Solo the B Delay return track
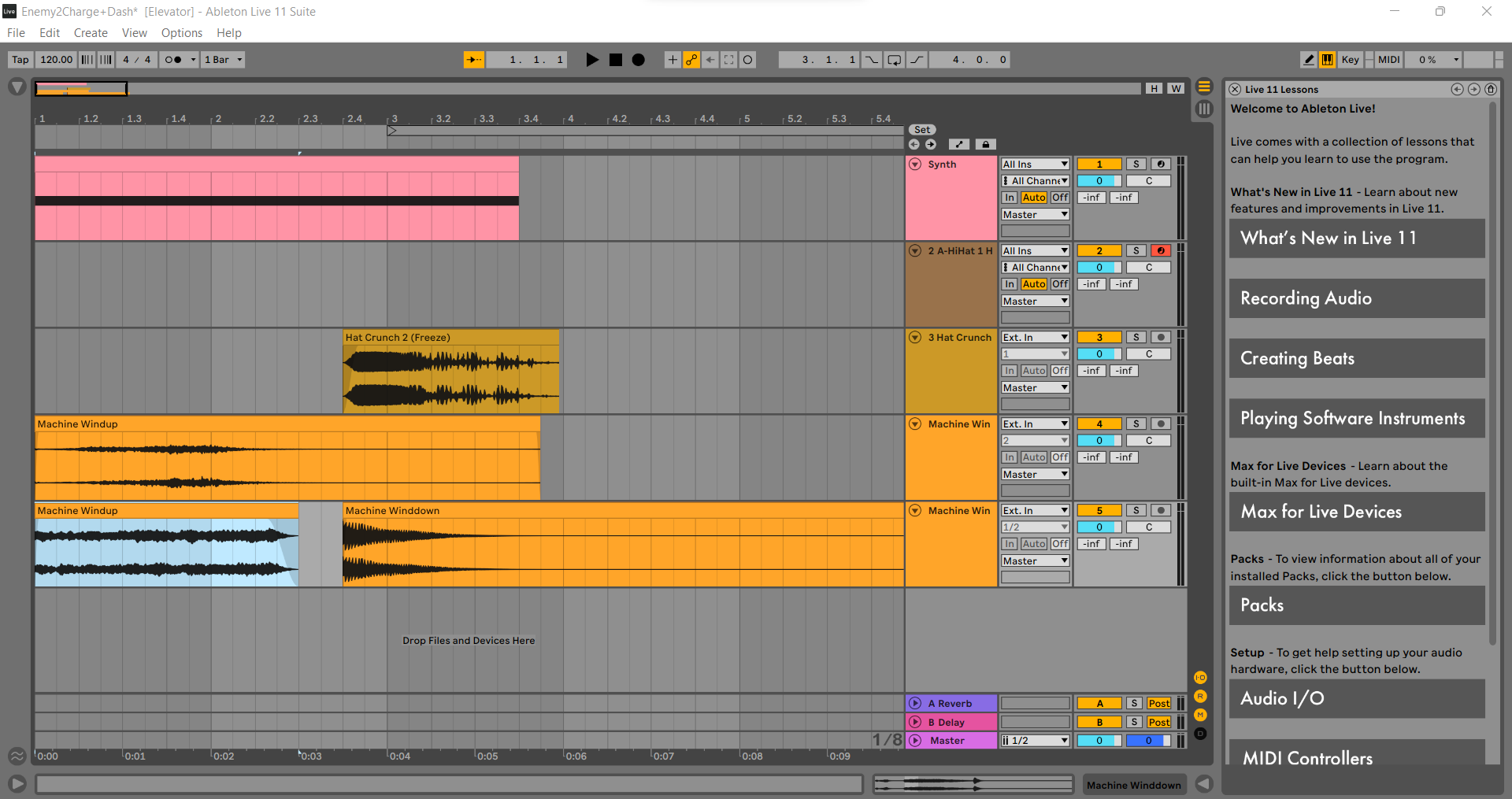Viewport: 1512px width, 799px height. pos(1134,723)
